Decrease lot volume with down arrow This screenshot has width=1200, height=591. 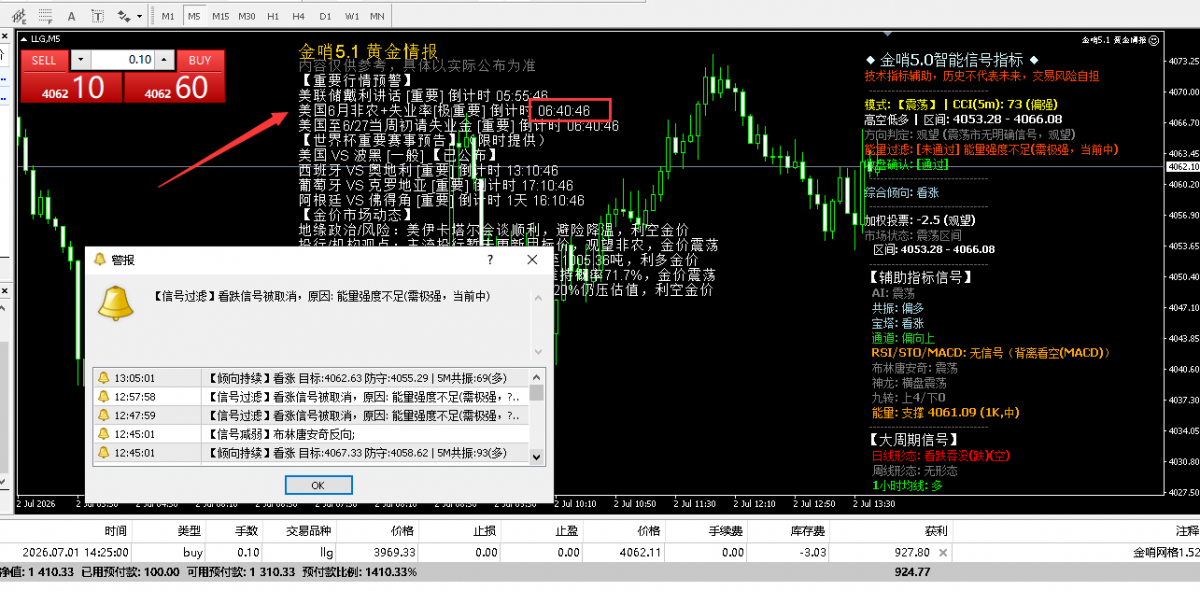(x=81, y=60)
